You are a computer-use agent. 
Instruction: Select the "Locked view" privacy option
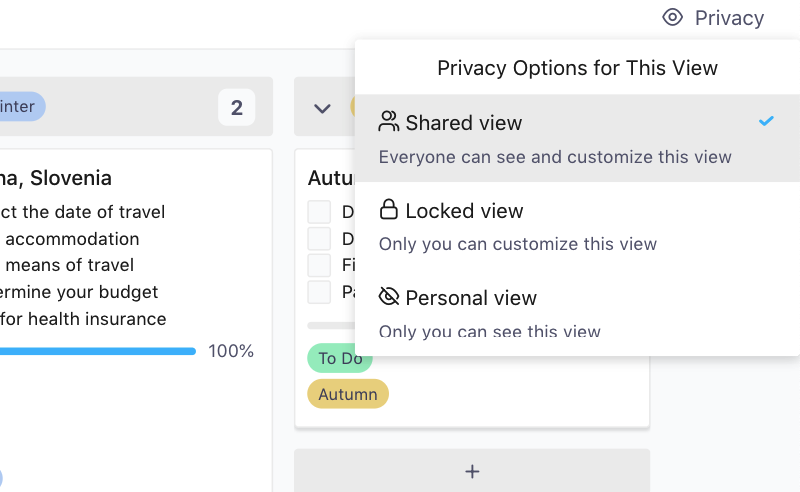point(464,211)
